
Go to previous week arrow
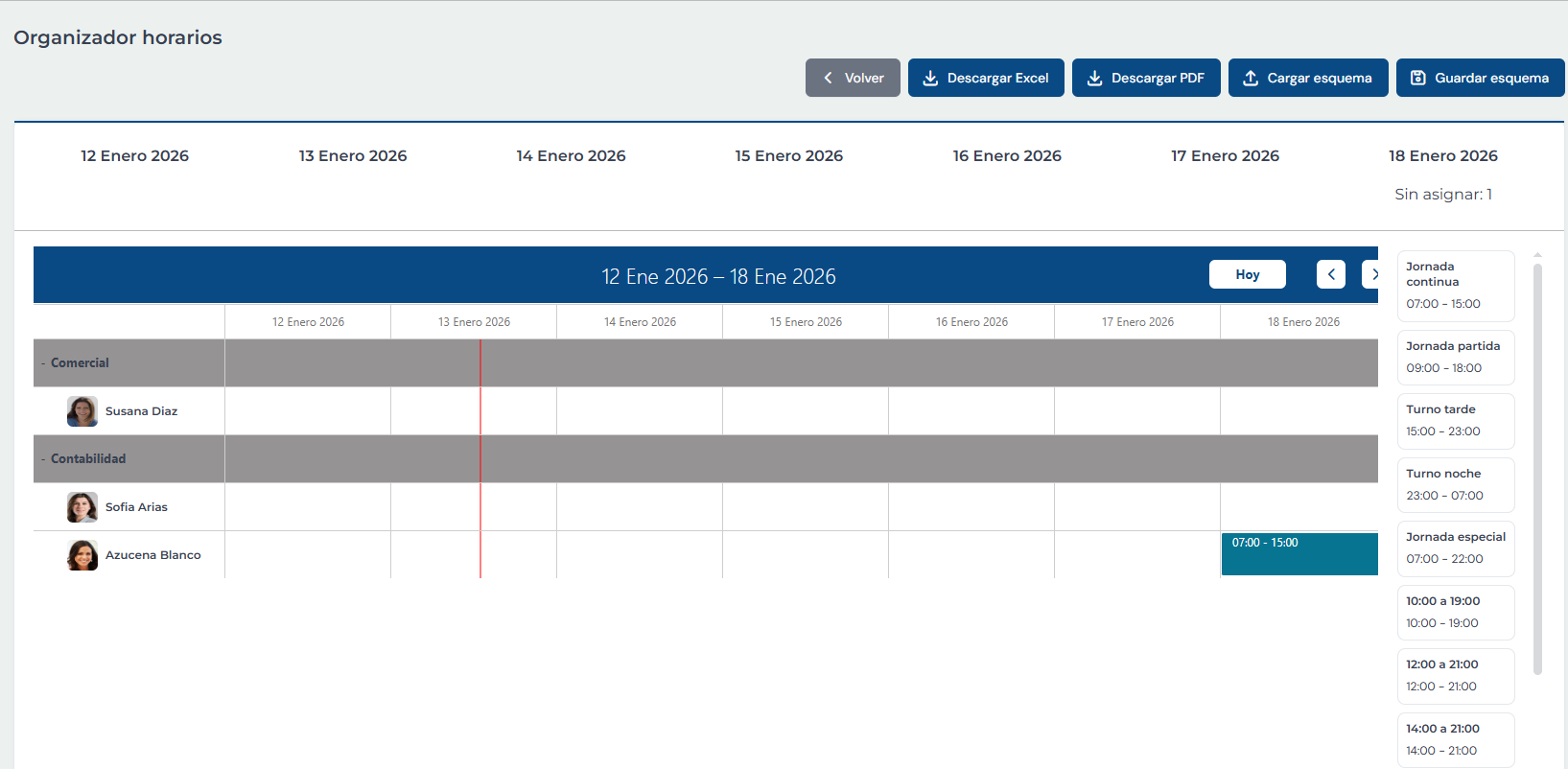coord(1330,274)
